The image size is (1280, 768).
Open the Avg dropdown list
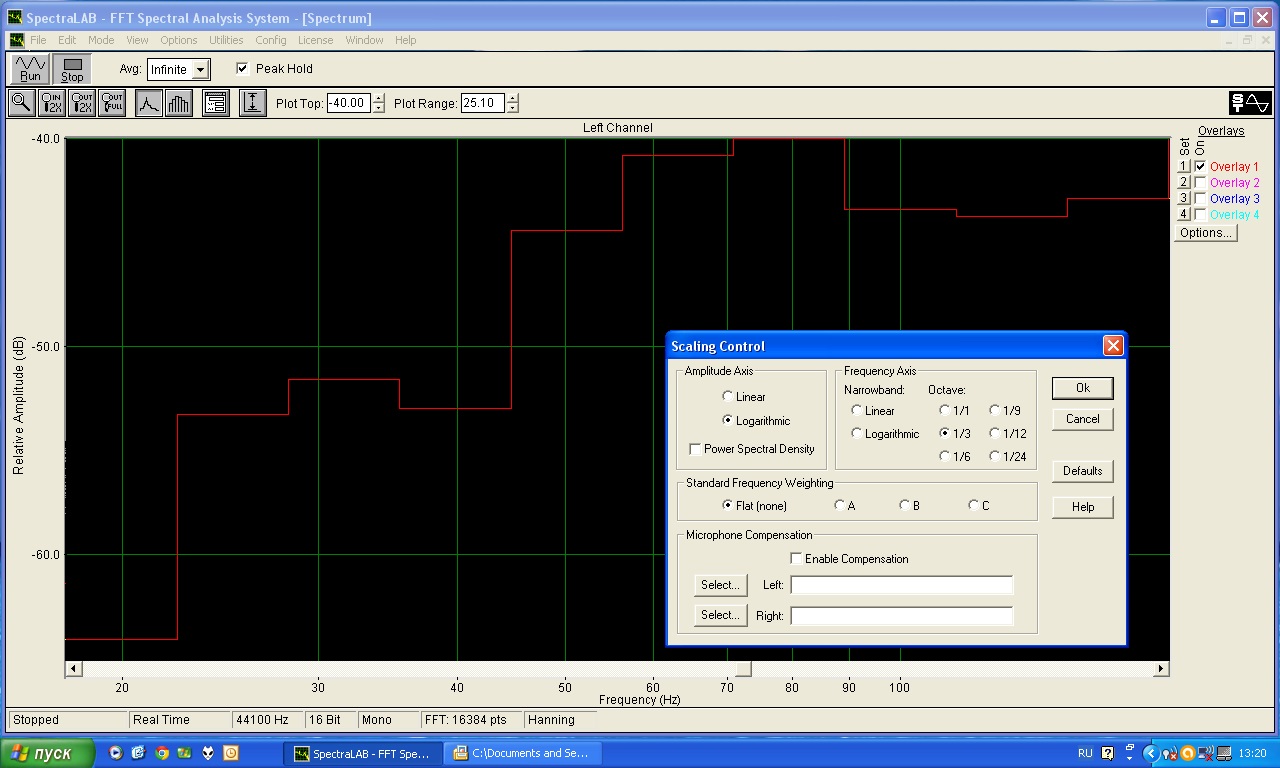200,70
